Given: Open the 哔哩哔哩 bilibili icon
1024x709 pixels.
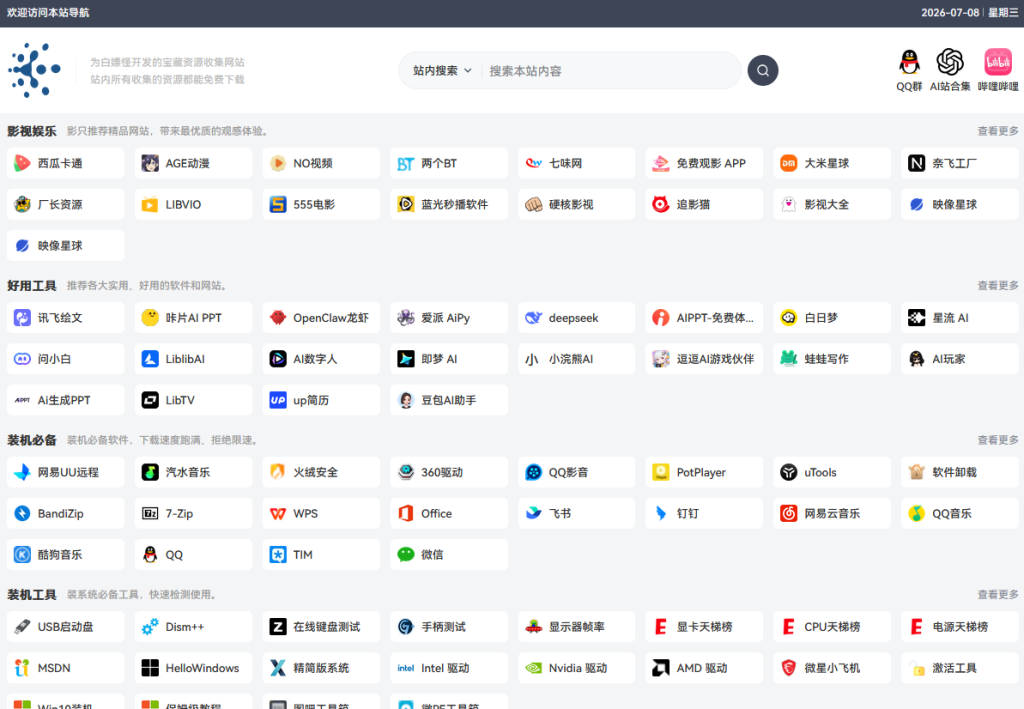Looking at the screenshot, I should (x=998, y=62).
